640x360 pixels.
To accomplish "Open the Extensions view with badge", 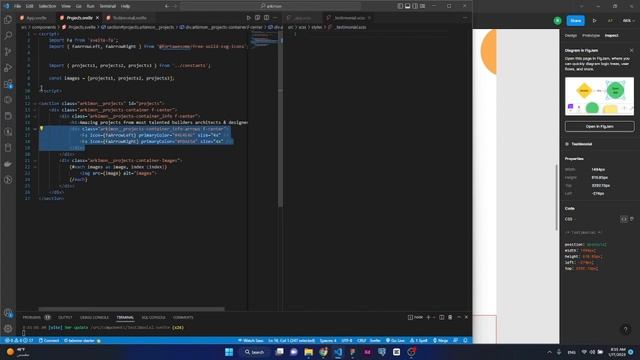I will 8,84.
